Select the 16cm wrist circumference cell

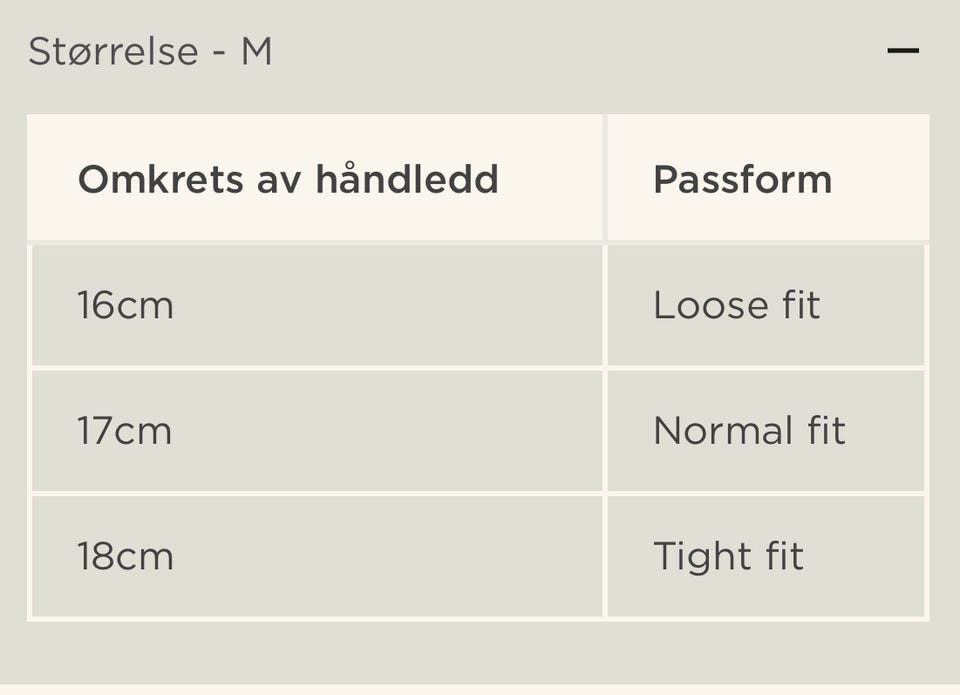click(125, 305)
